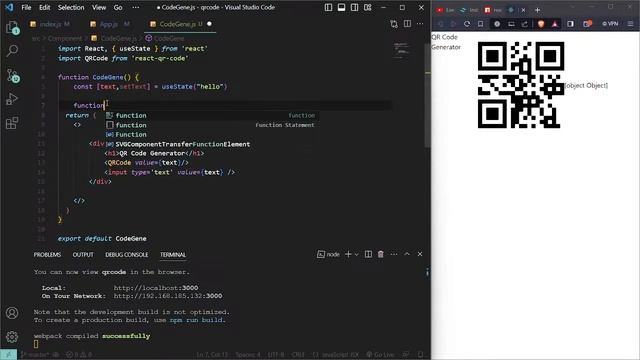
Task: Open the Run and Debug view
Action: pyautogui.click(x=12, y=99)
